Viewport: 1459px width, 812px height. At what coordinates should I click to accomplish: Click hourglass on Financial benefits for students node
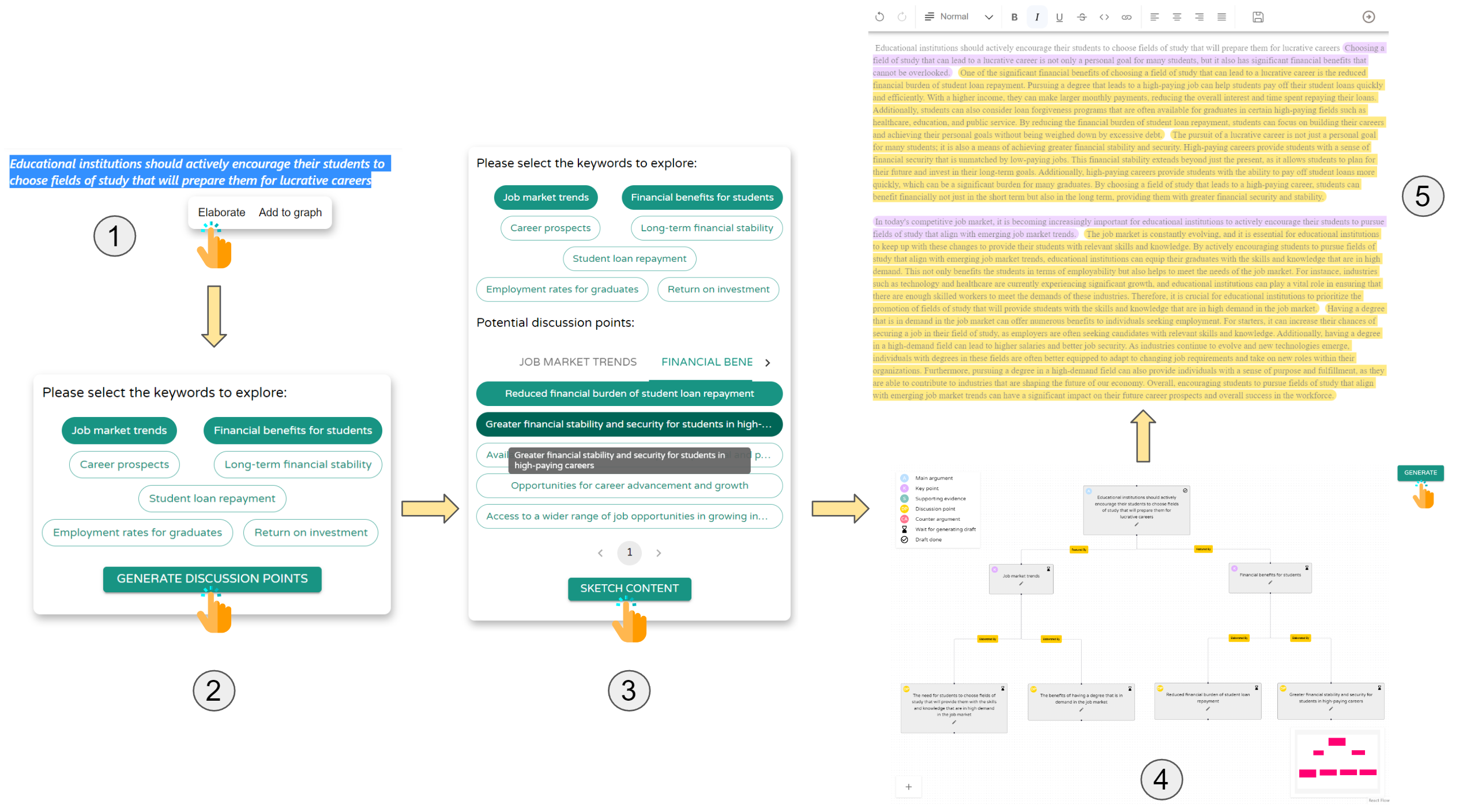(x=1307, y=568)
